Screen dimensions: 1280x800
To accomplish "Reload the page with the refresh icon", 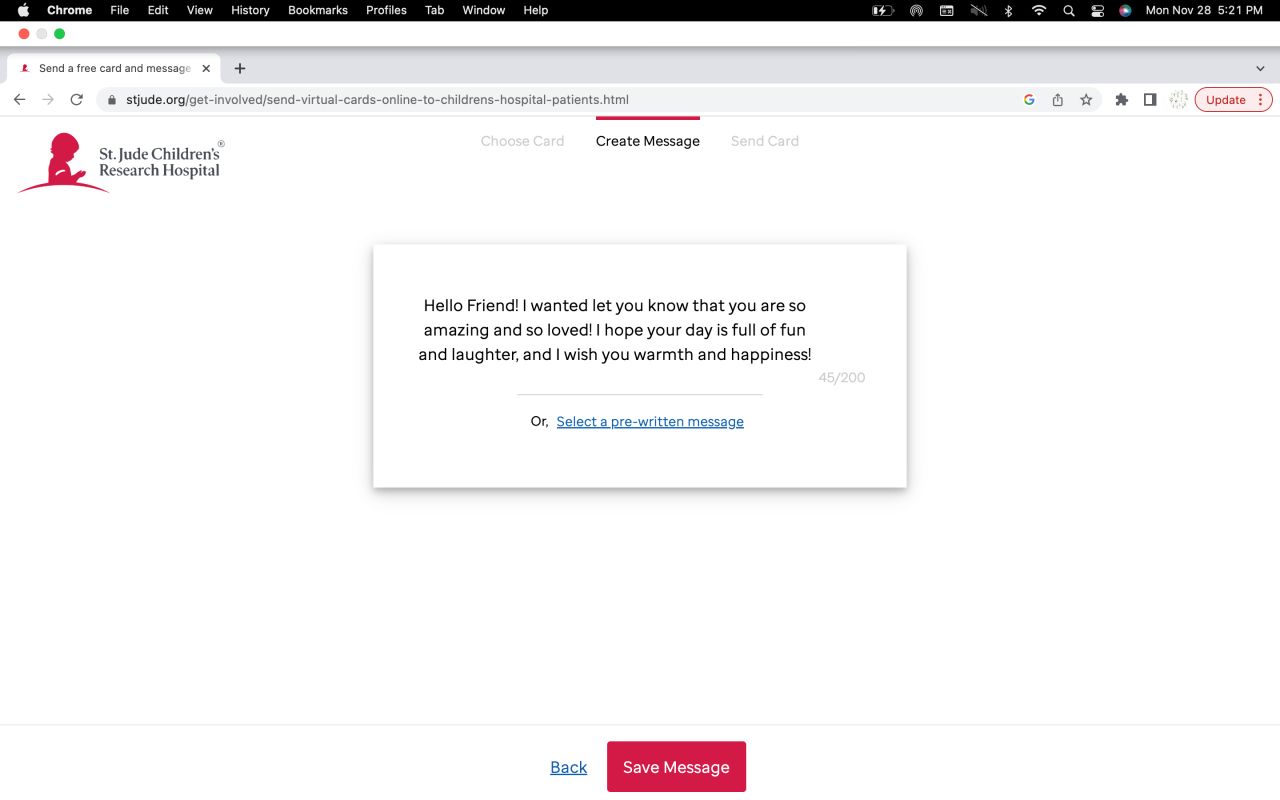I will [x=76, y=100].
